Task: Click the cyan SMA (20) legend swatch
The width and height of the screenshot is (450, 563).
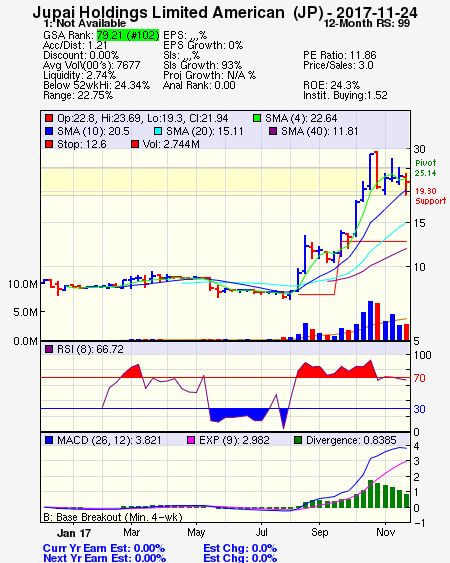Action: 157,131
